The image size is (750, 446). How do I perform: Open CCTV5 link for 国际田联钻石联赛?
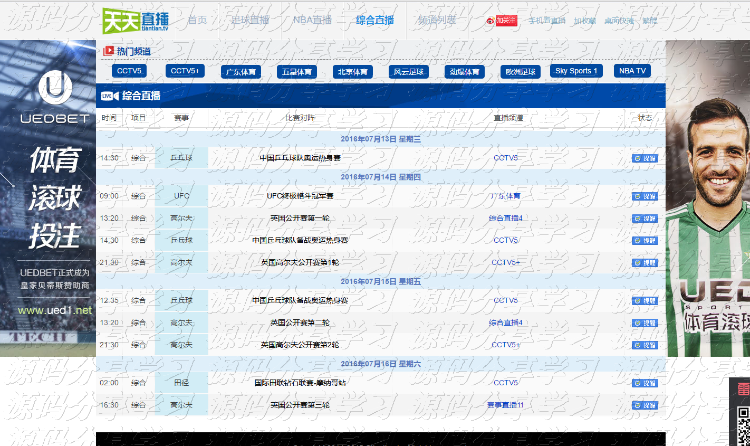click(x=506, y=383)
